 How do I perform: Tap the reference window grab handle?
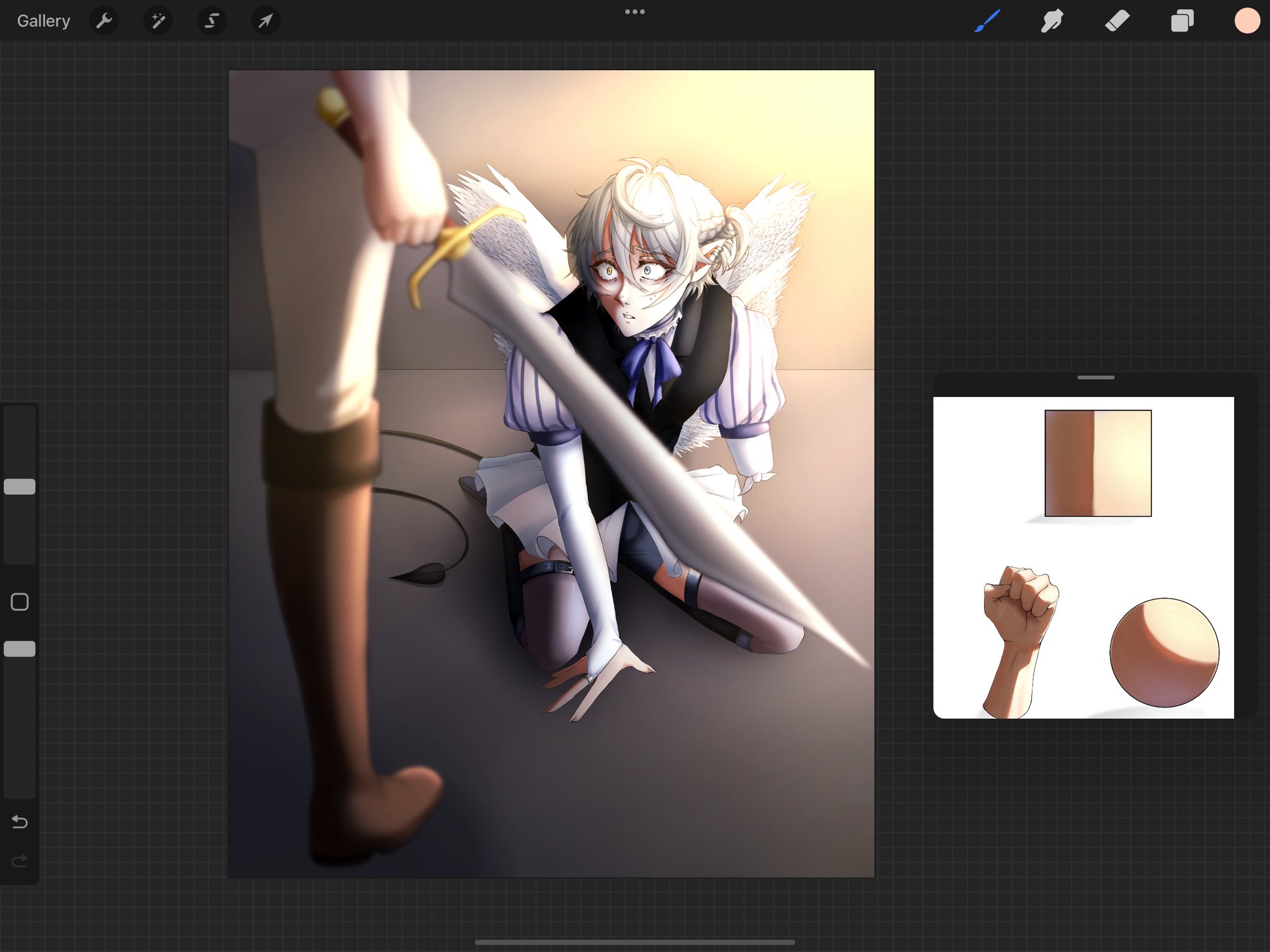1096,377
